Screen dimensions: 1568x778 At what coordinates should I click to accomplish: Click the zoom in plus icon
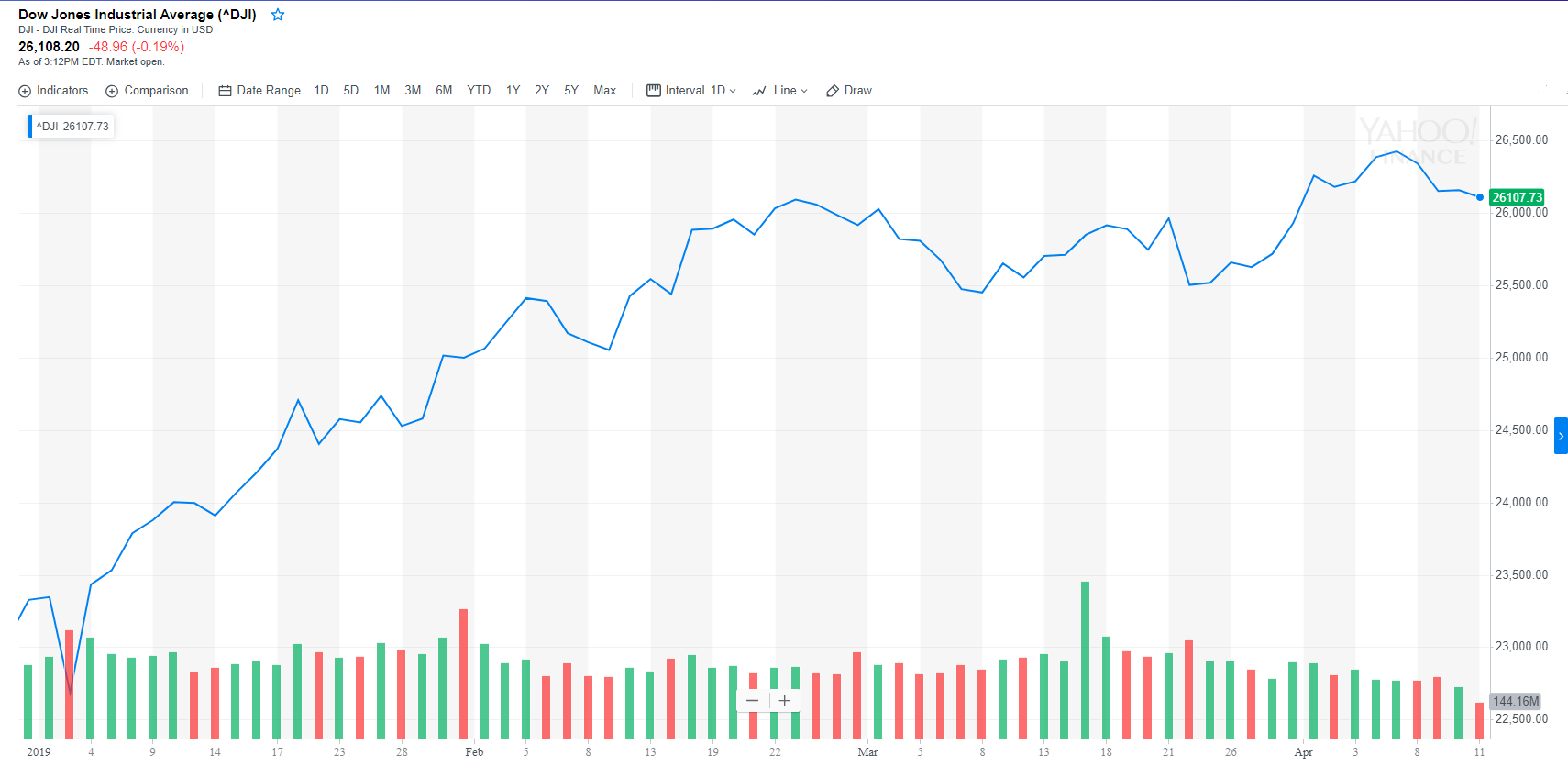click(x=784, y=700)
